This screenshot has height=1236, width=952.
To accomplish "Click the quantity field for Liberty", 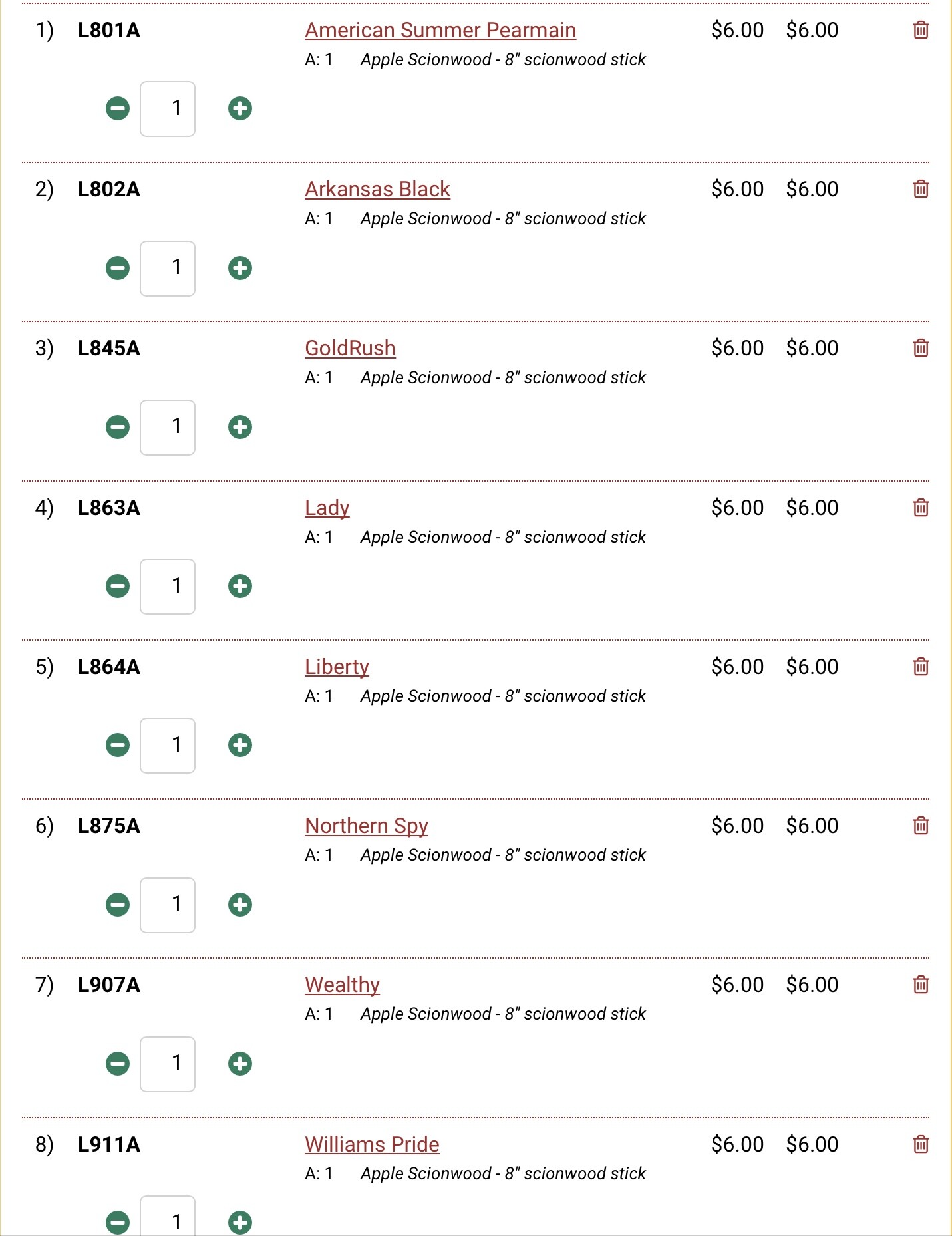I will click(x=168, y=745).
